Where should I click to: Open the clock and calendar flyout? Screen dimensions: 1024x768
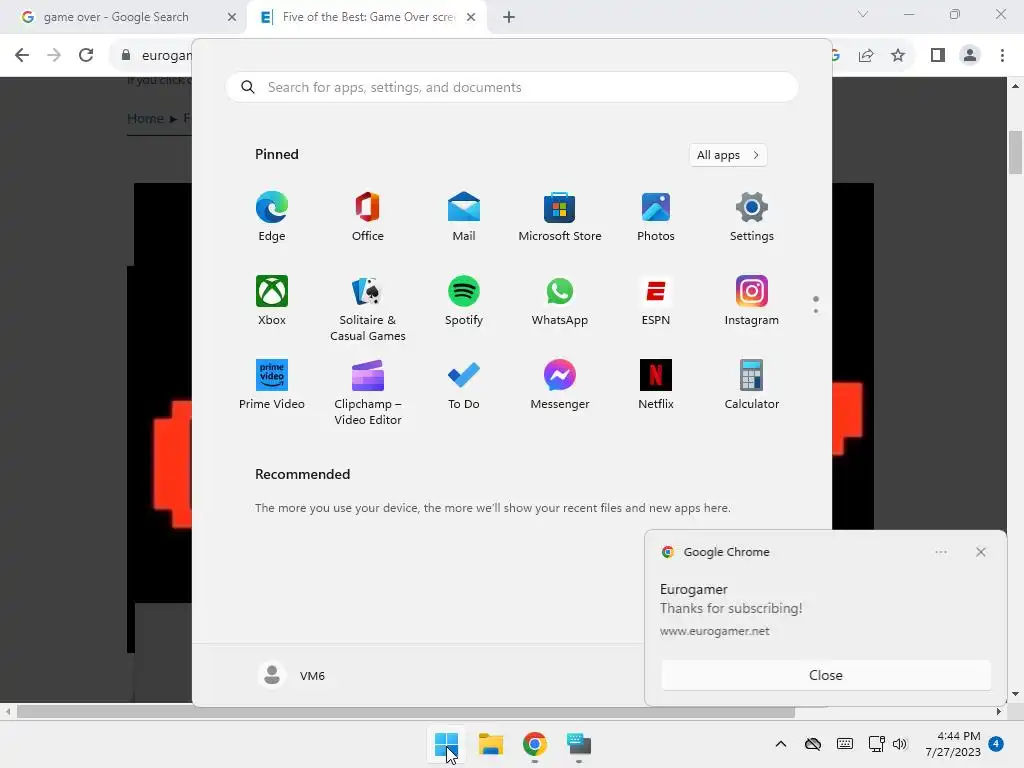click(953, 744)
